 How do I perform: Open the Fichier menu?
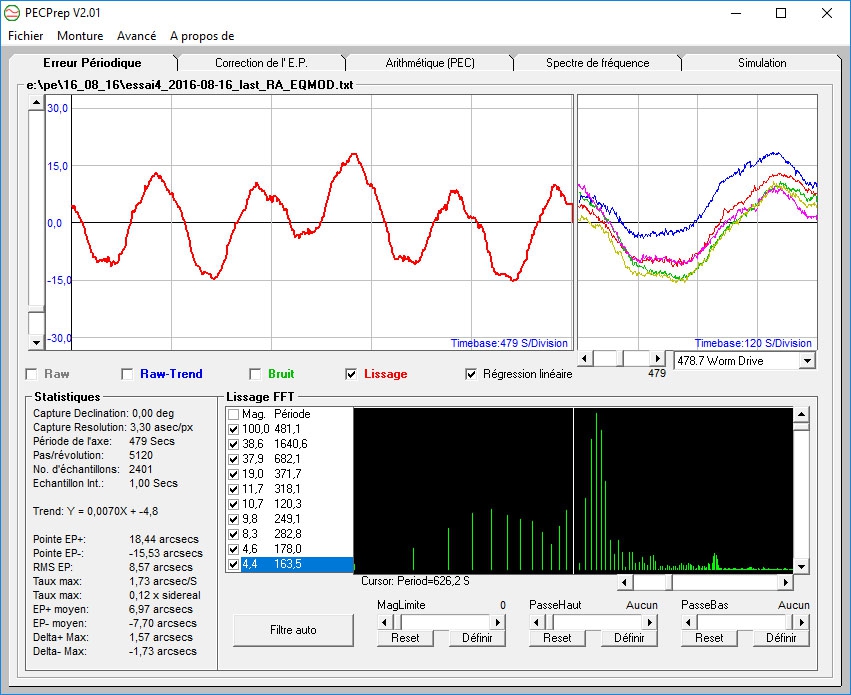click(26, 36)
